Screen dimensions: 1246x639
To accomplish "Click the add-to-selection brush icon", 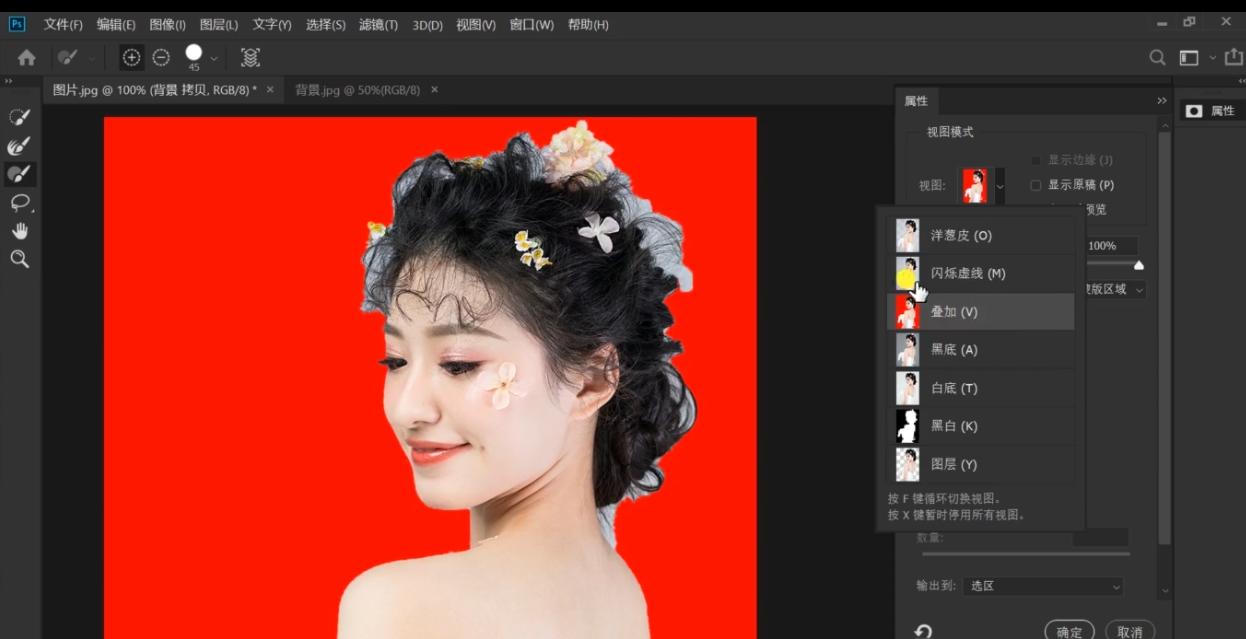I will 131,58.
